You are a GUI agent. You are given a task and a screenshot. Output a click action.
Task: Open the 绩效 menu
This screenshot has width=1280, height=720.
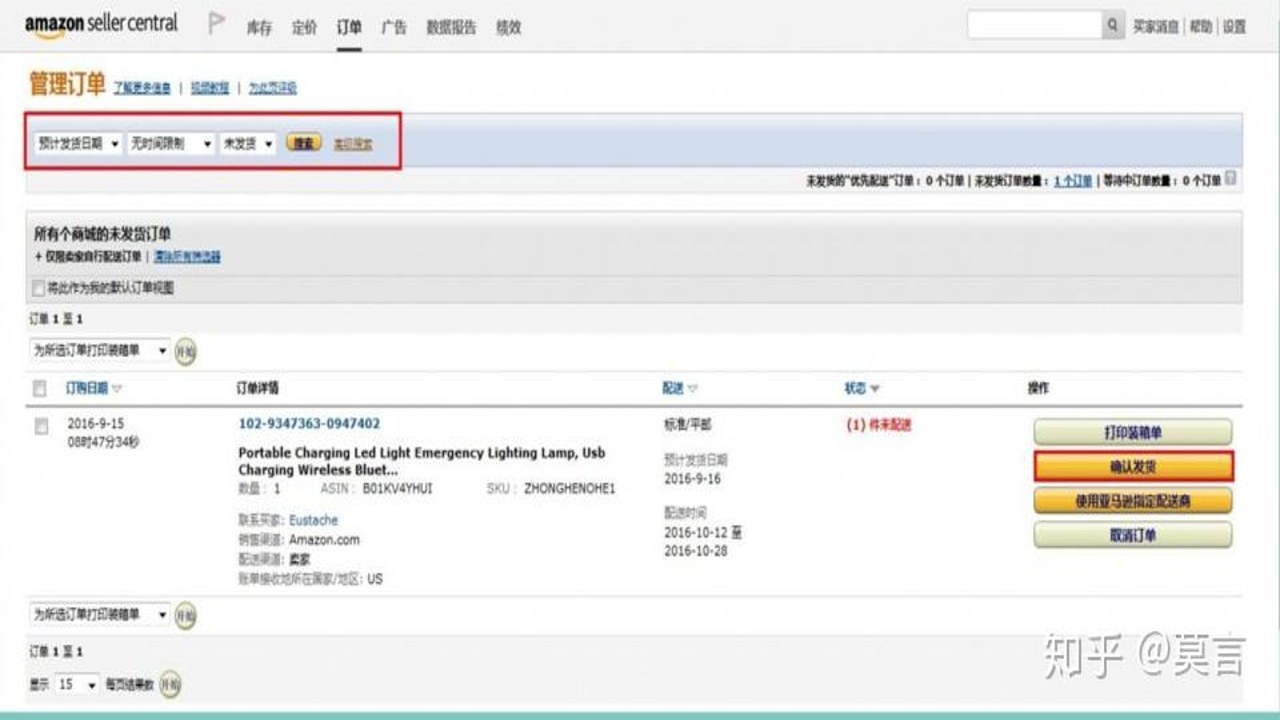click(x=509, y=28)
